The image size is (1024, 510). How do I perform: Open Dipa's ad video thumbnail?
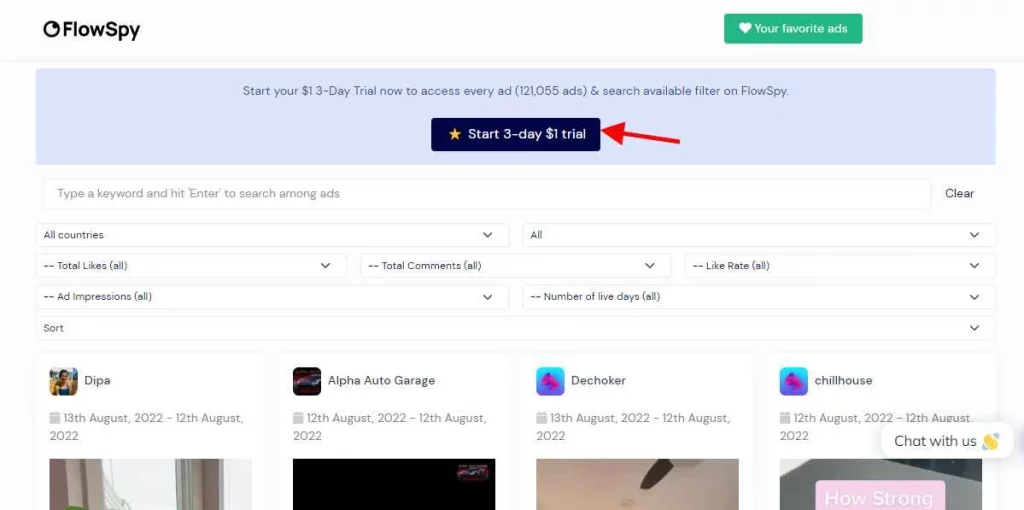[150, 484]
